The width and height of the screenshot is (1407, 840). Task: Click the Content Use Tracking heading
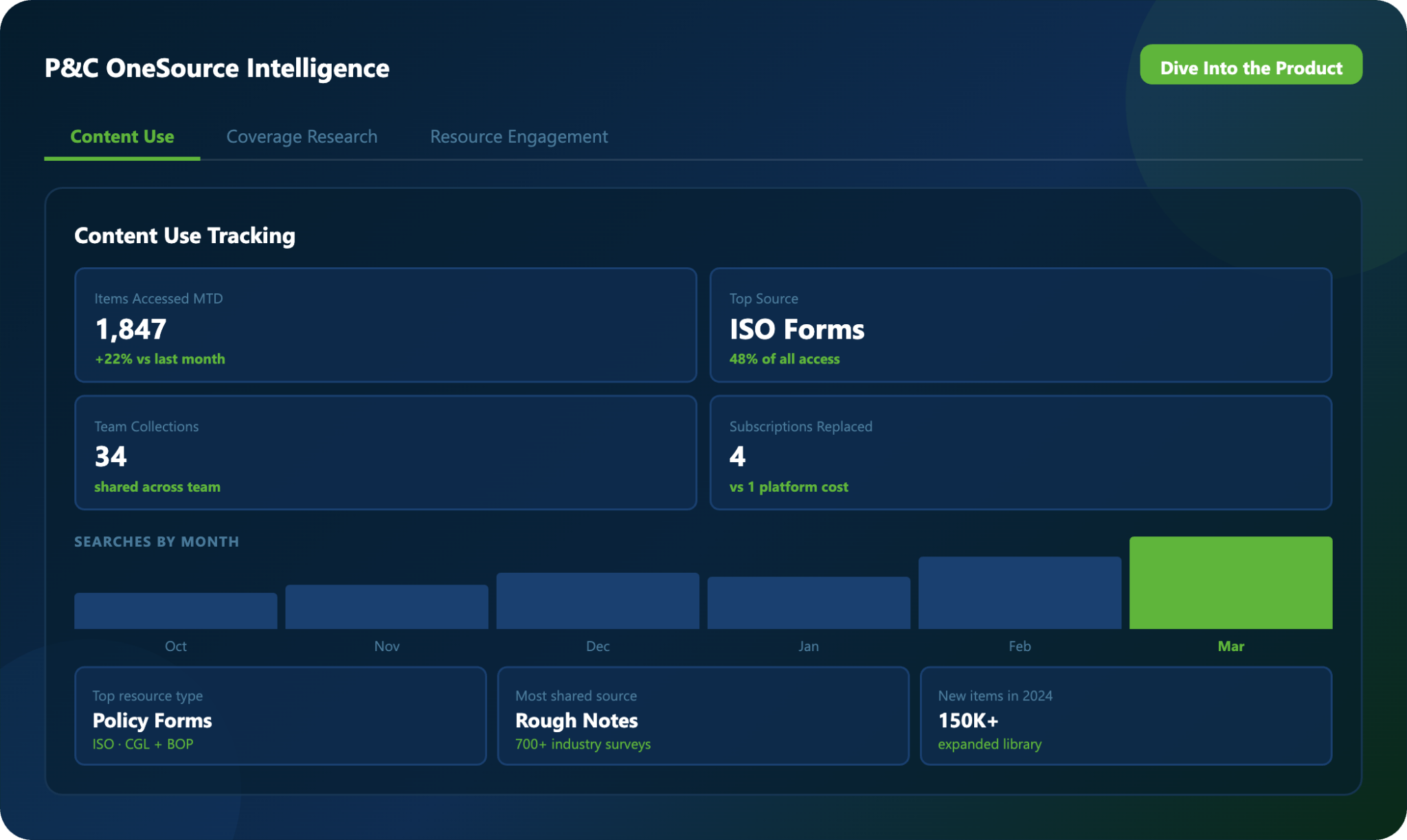(185, 236)
